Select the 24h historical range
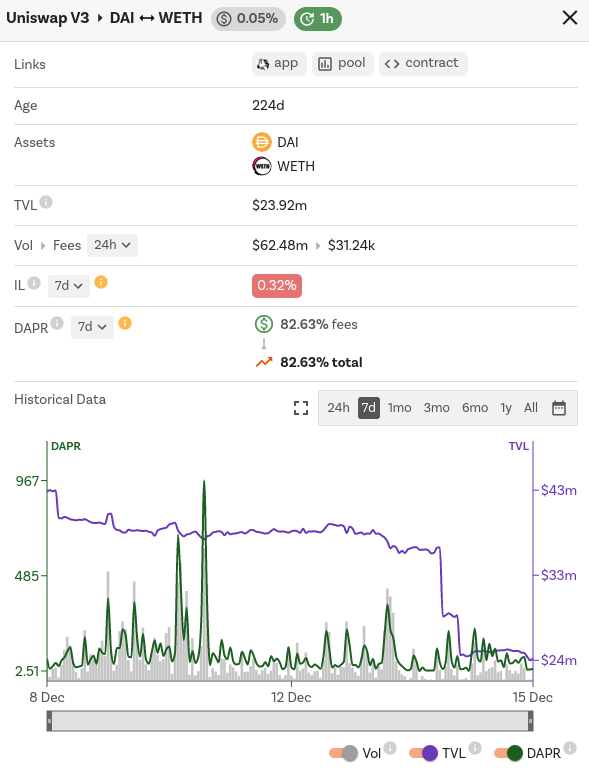The height and width of the screenshot is (773, 589). click(x=338, y=408)
